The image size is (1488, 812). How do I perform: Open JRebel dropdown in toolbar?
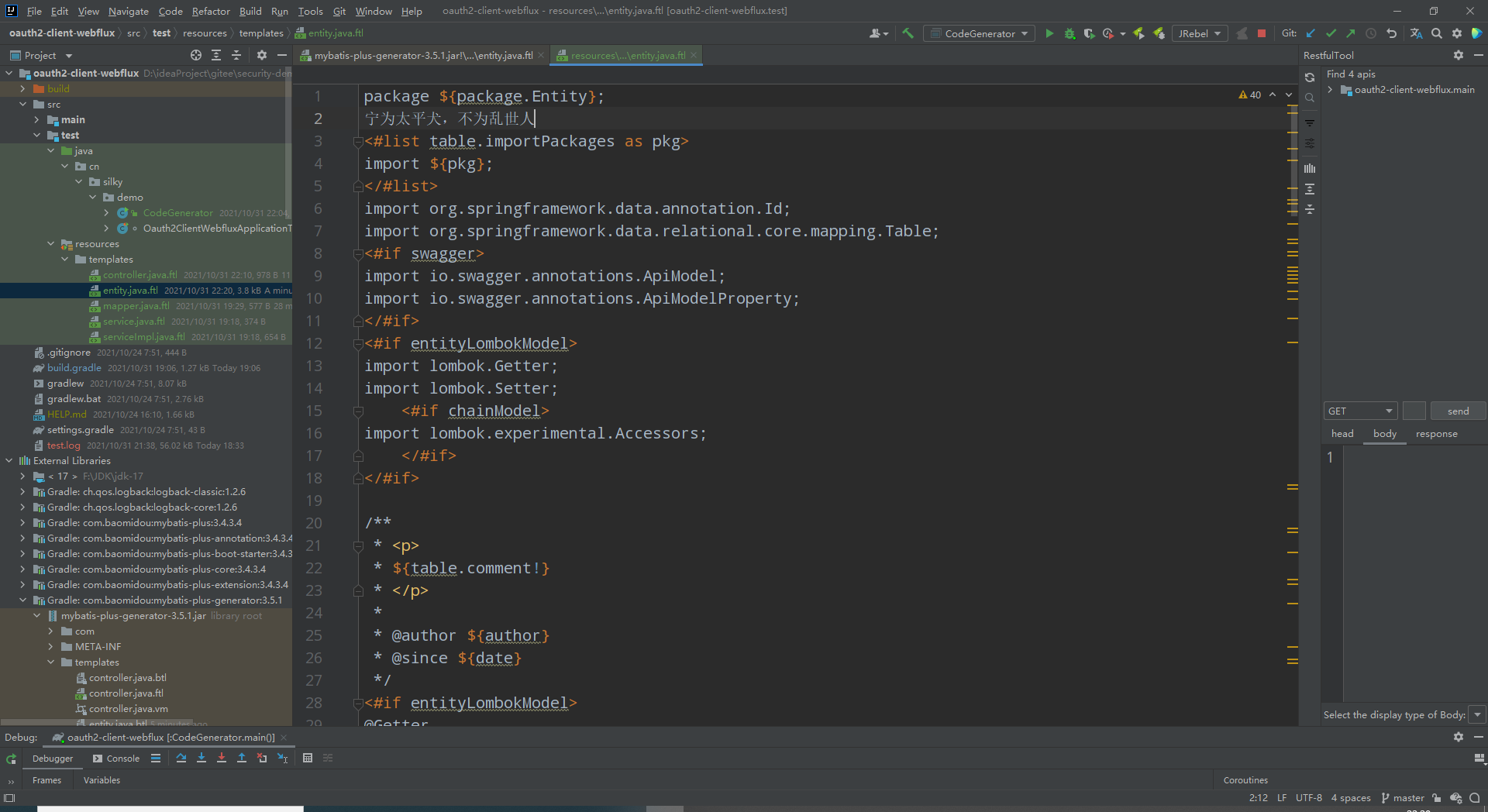pyautogui.click(x=1199, y=33)
